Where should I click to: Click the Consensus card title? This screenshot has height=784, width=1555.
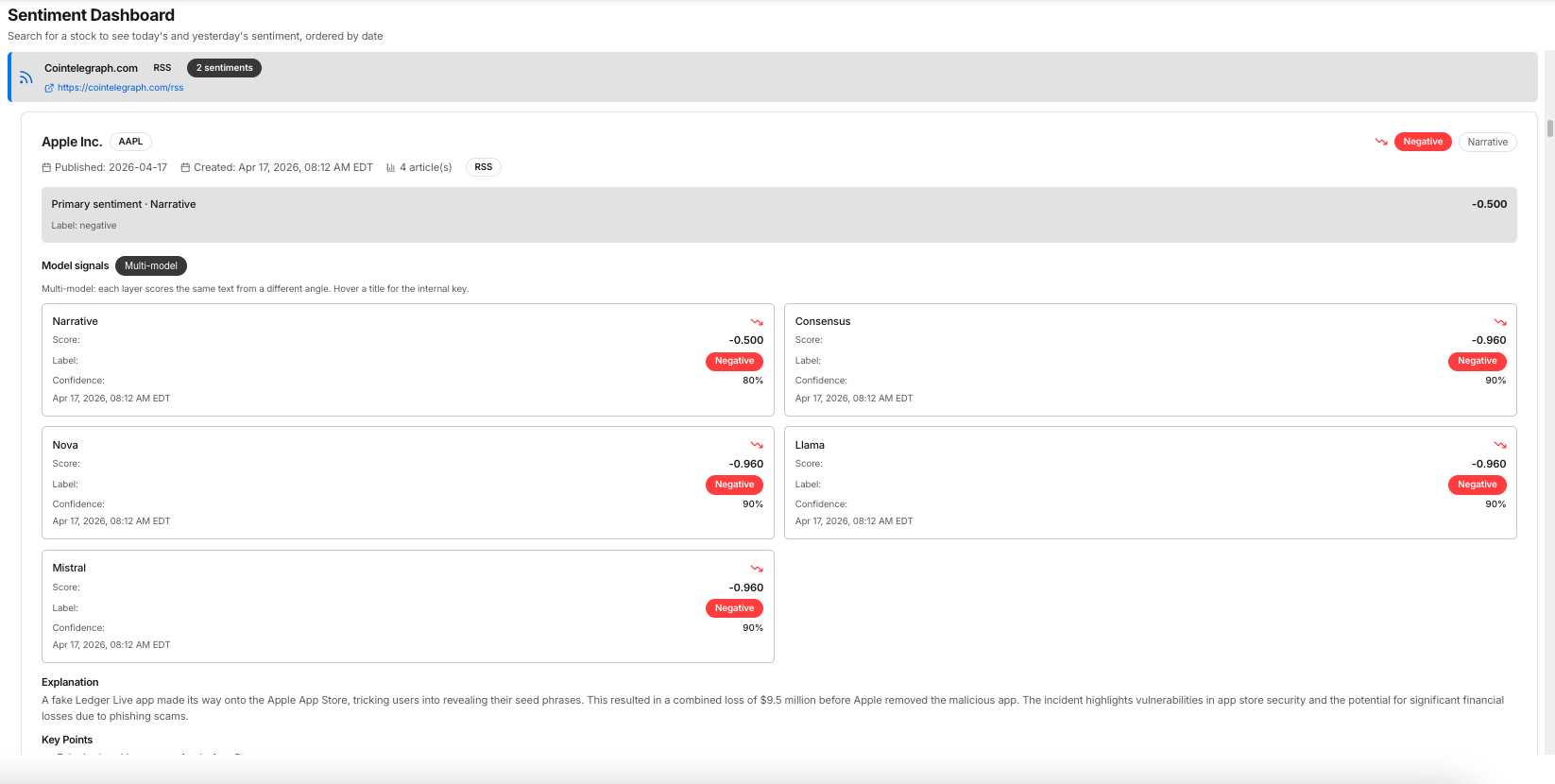click(x=823, y=321)
